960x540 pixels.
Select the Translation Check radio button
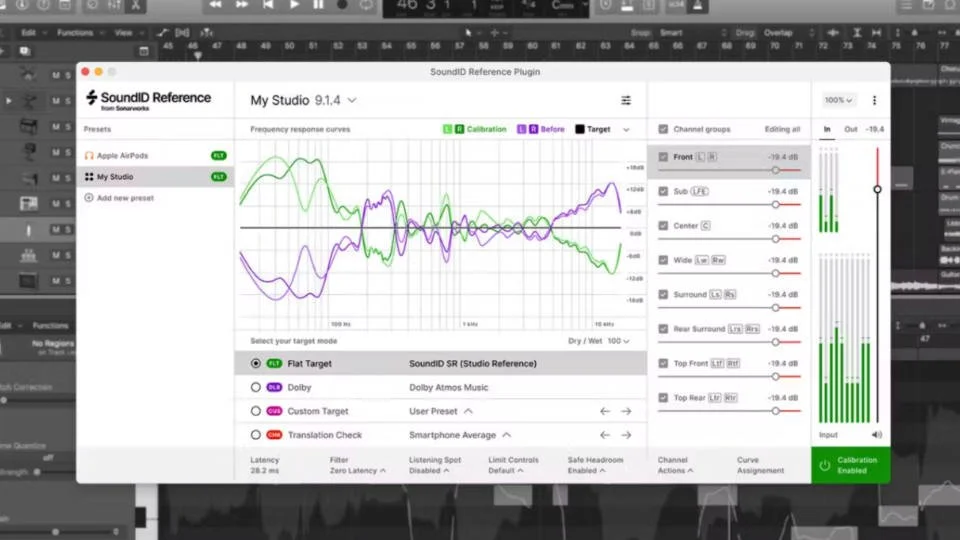coord(255,435)
